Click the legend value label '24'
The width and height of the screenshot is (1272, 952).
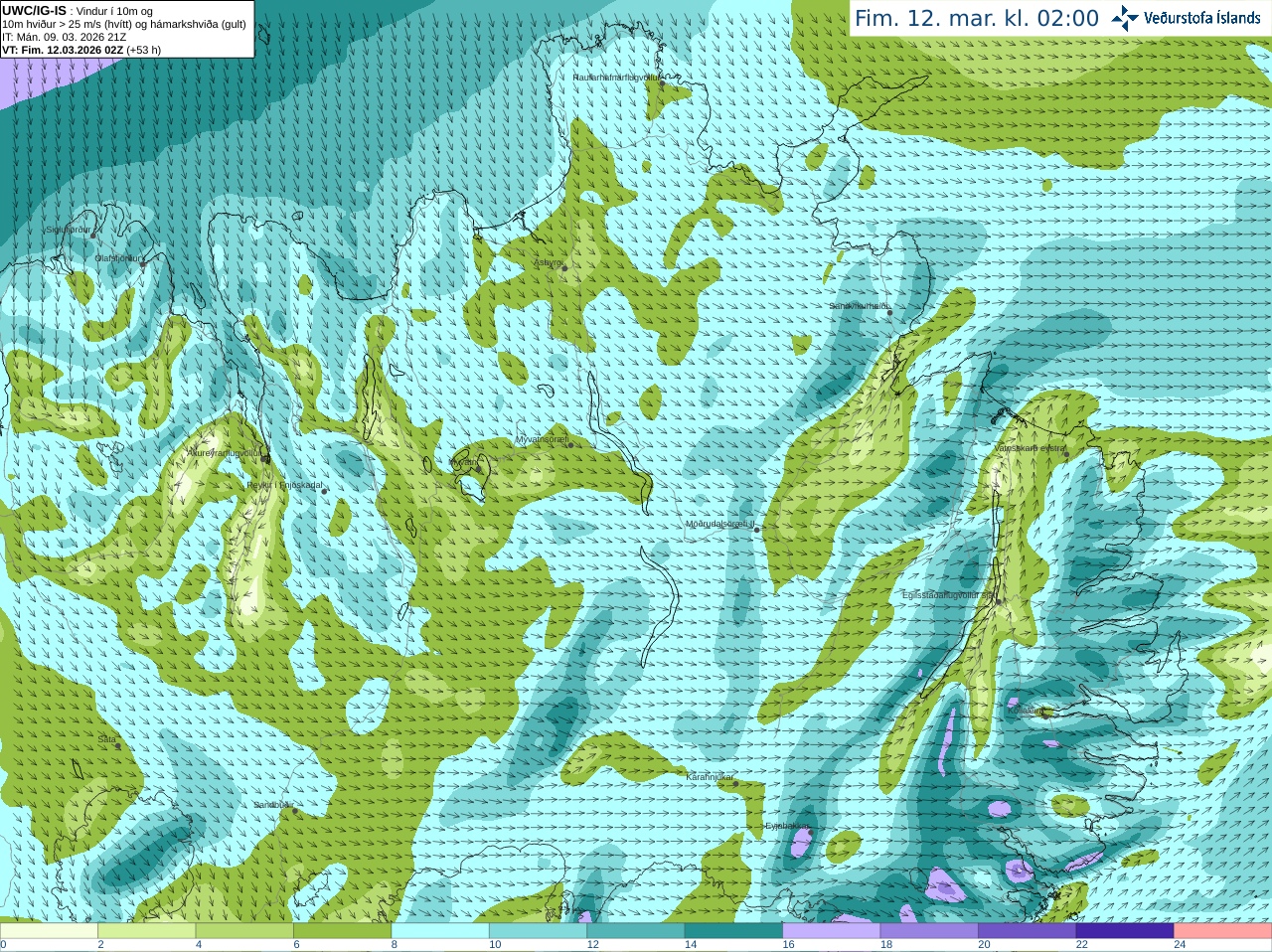pyautogui.click(x=1180, y=945)
